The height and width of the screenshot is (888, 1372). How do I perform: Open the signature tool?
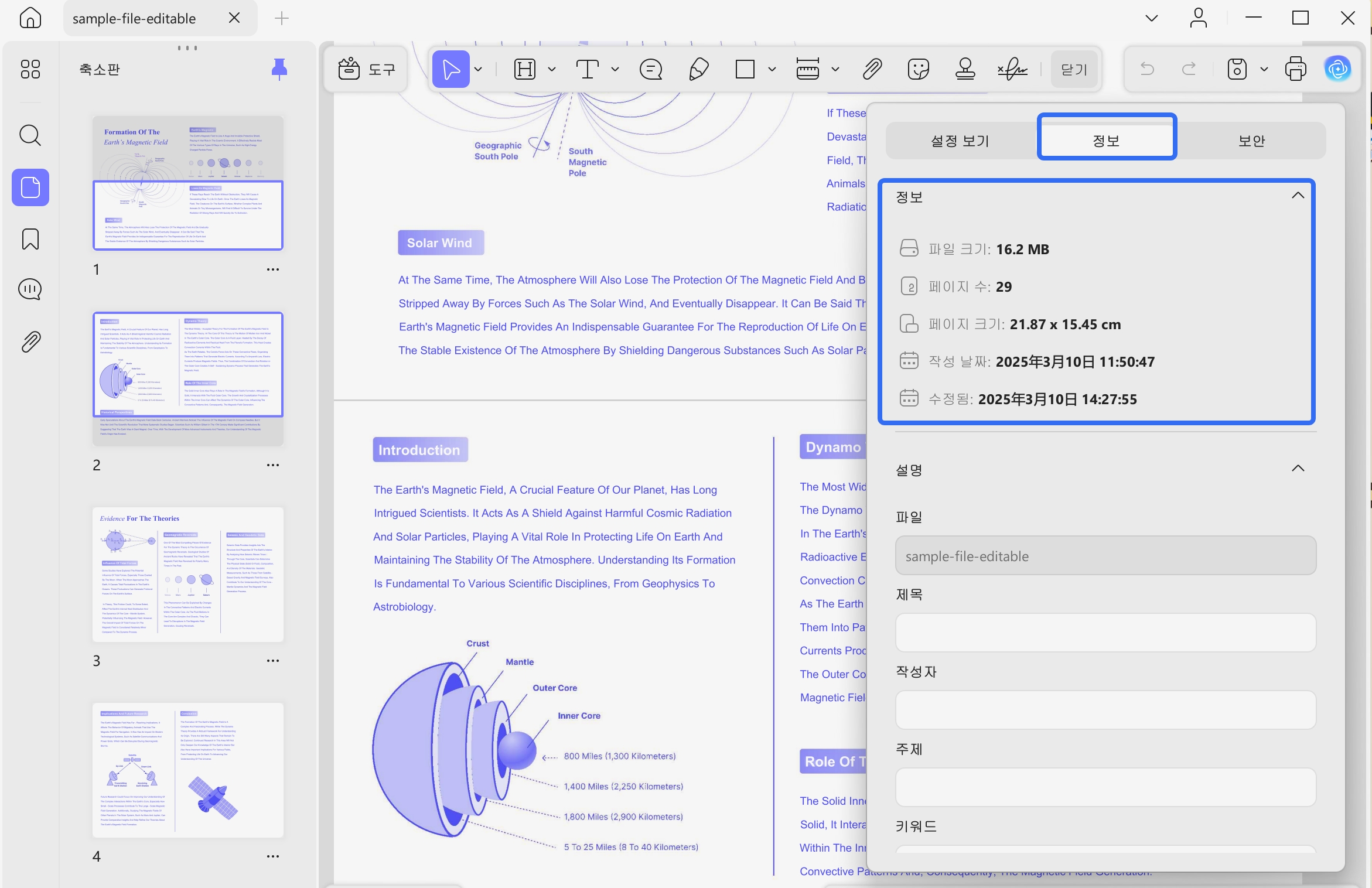point(1012,69)
